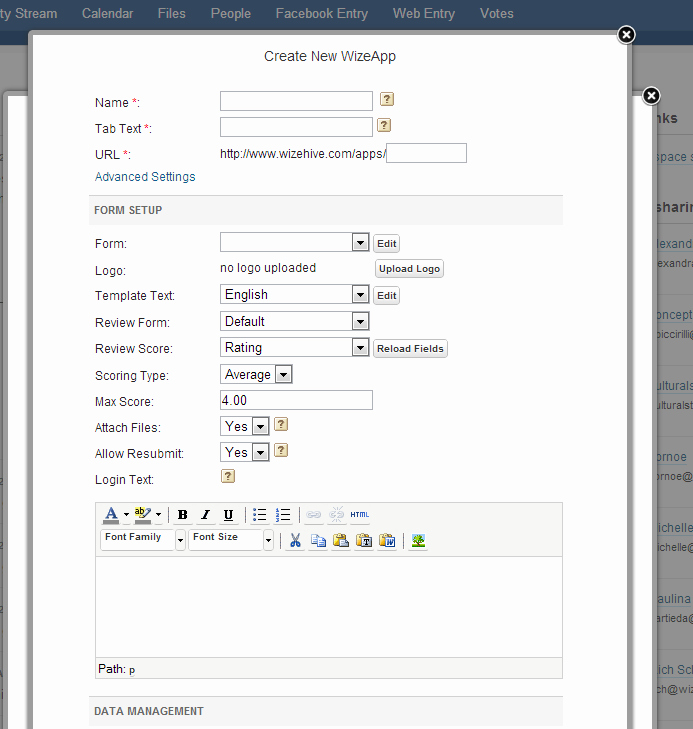Open the Scoring Type dropdown

256,374
